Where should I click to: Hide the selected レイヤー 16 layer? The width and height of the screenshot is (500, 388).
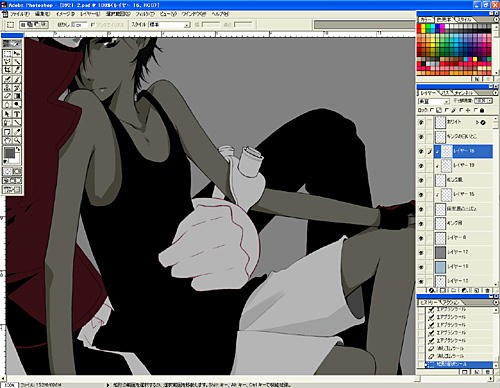tap(421, 151)
